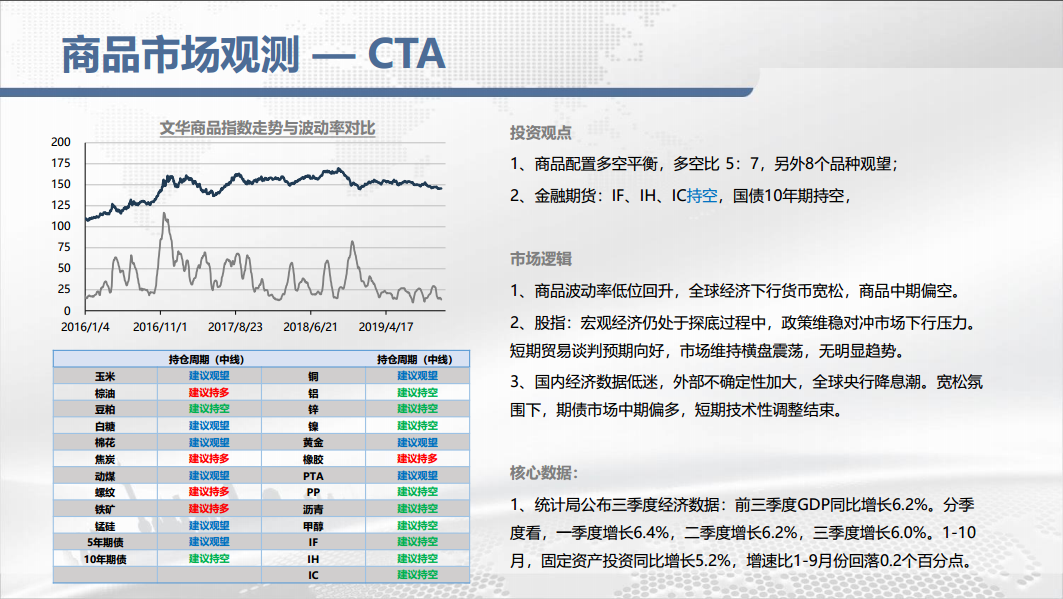Click the 铜 cell in the table
The width and height of the screenshot is (1063, 599).
(313, 376)
